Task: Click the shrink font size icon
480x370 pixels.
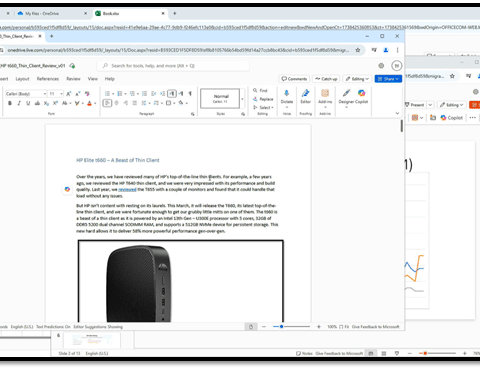Action: (78, 94)
